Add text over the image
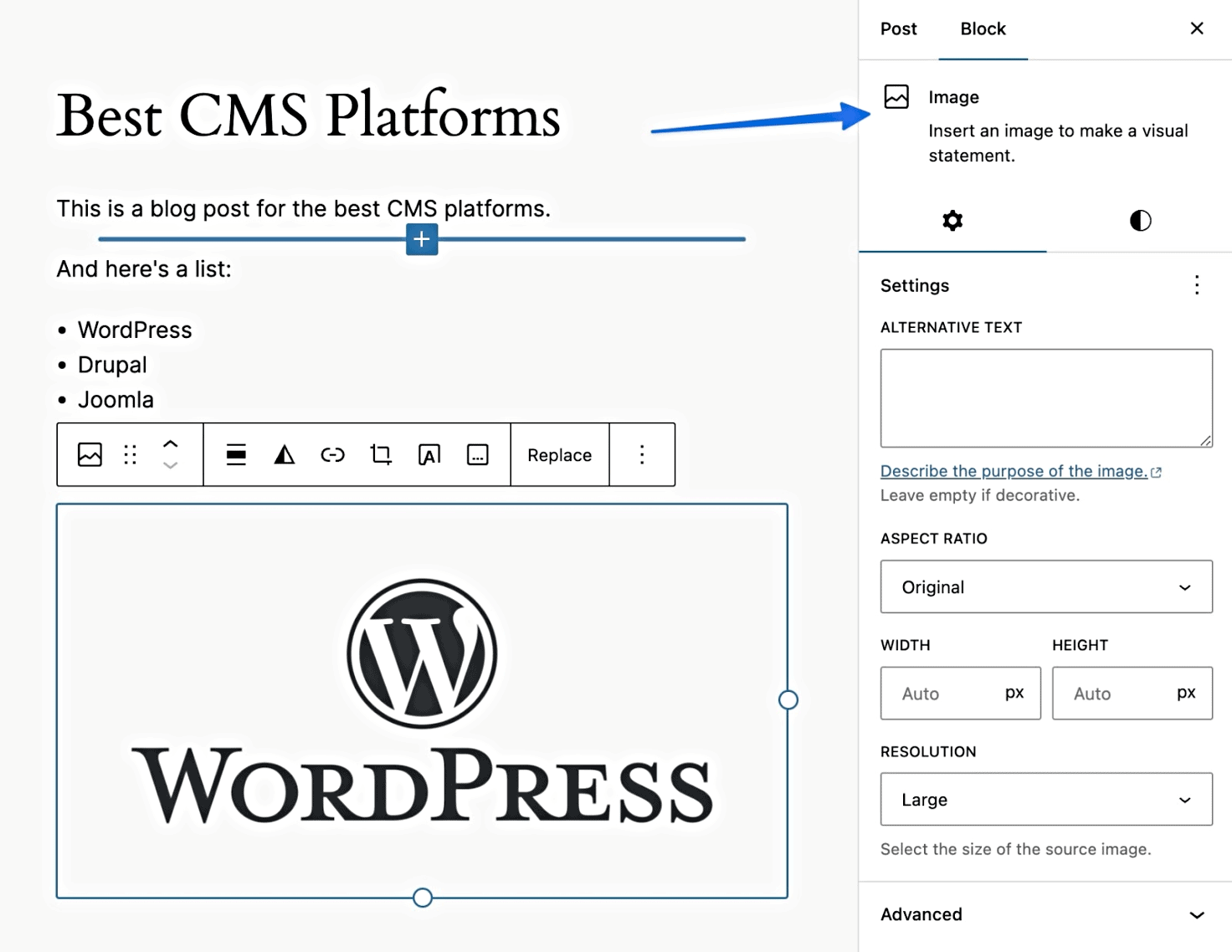1232x952 pixels. pyautogui.click(x=429, y=454)
